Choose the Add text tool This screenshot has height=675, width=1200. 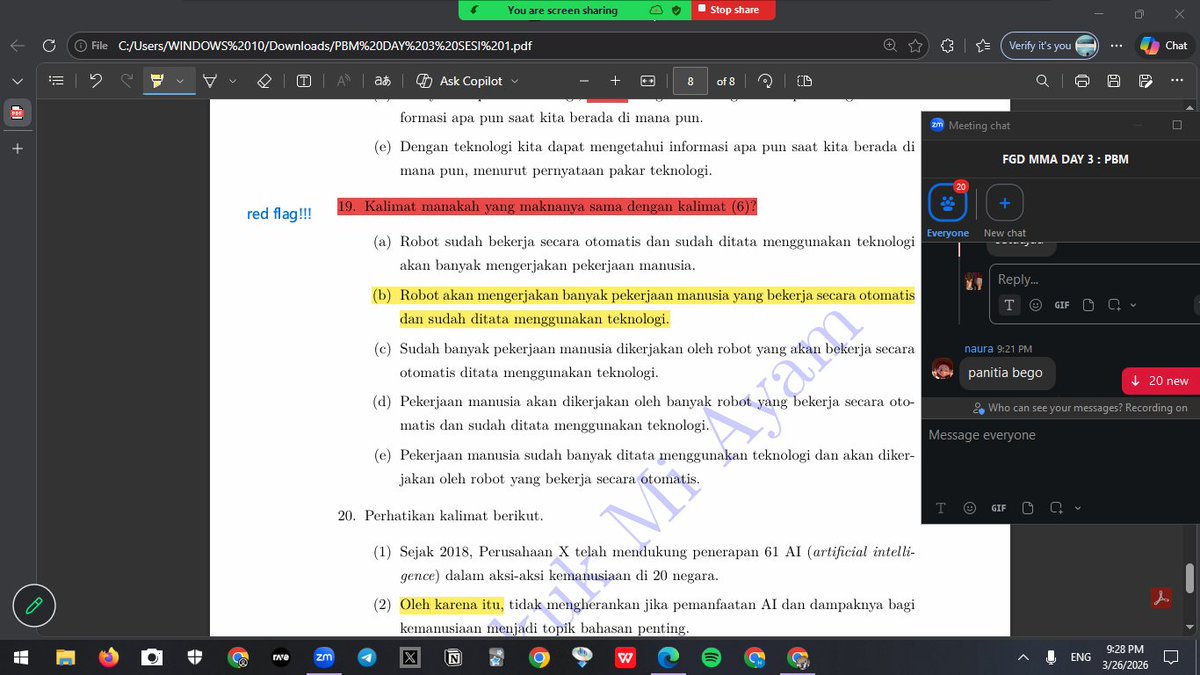point(304,81)
